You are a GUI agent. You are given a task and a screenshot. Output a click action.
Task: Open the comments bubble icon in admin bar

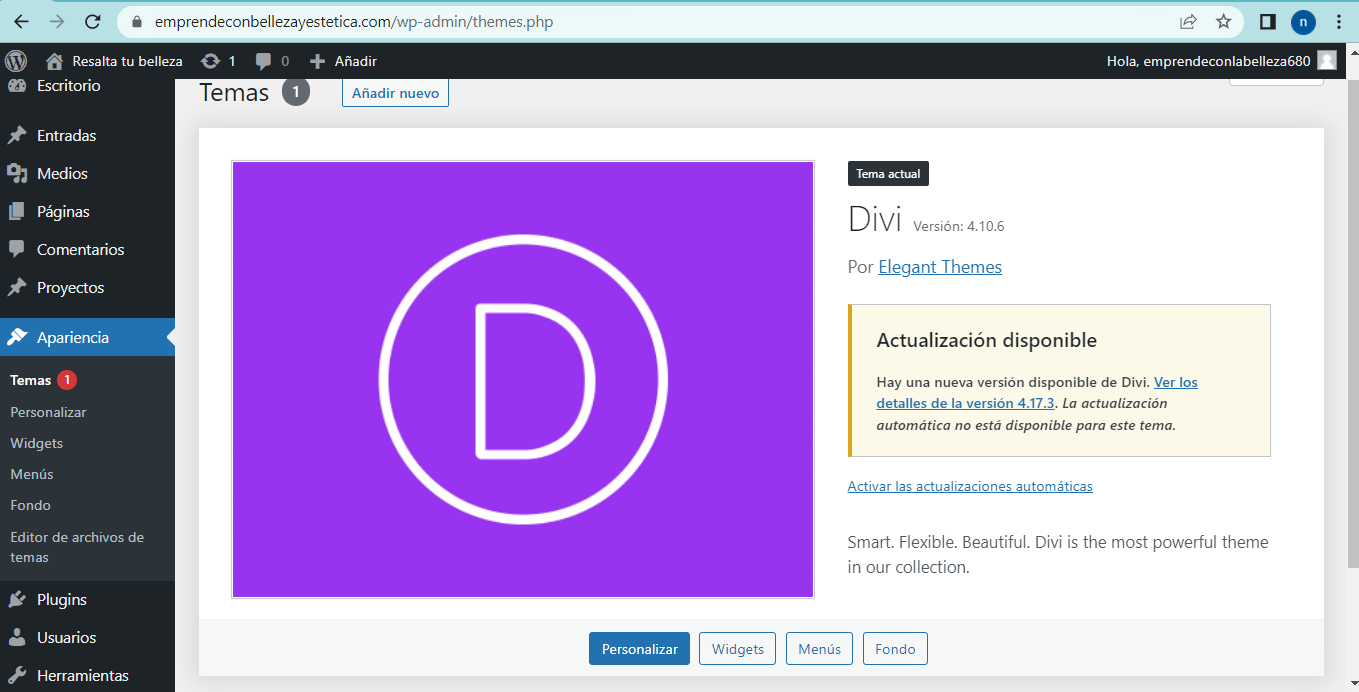point(272,61)
